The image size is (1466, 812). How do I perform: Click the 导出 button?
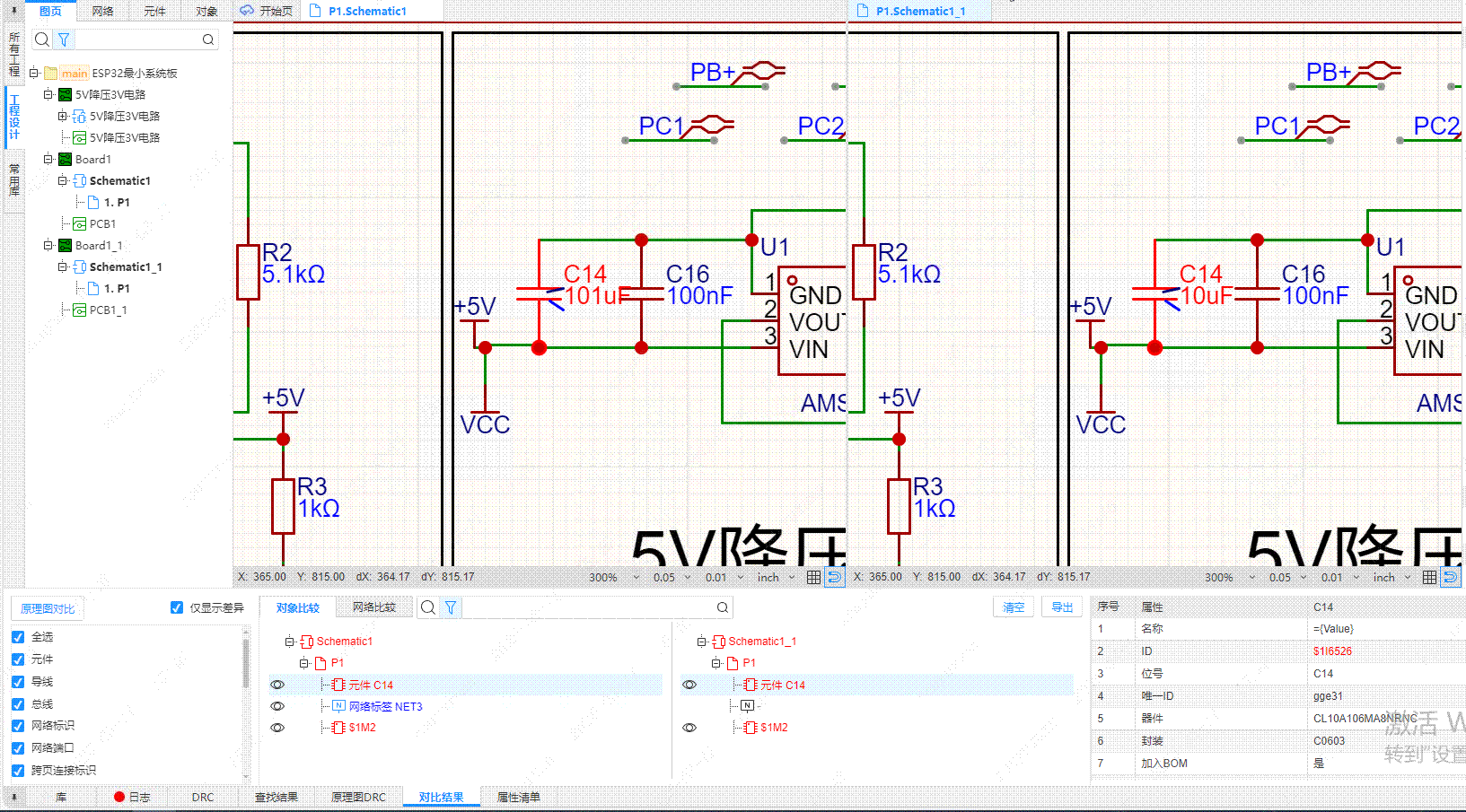pyautogui.click(x=1062, y=607)
